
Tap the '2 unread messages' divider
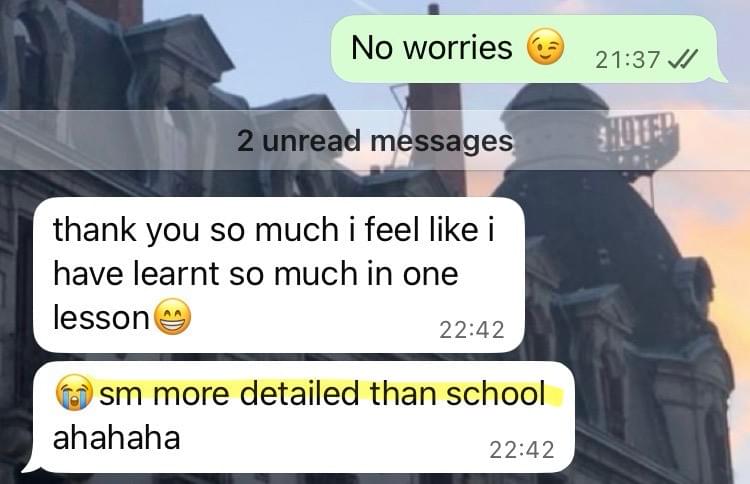click(x=375, y=140)
